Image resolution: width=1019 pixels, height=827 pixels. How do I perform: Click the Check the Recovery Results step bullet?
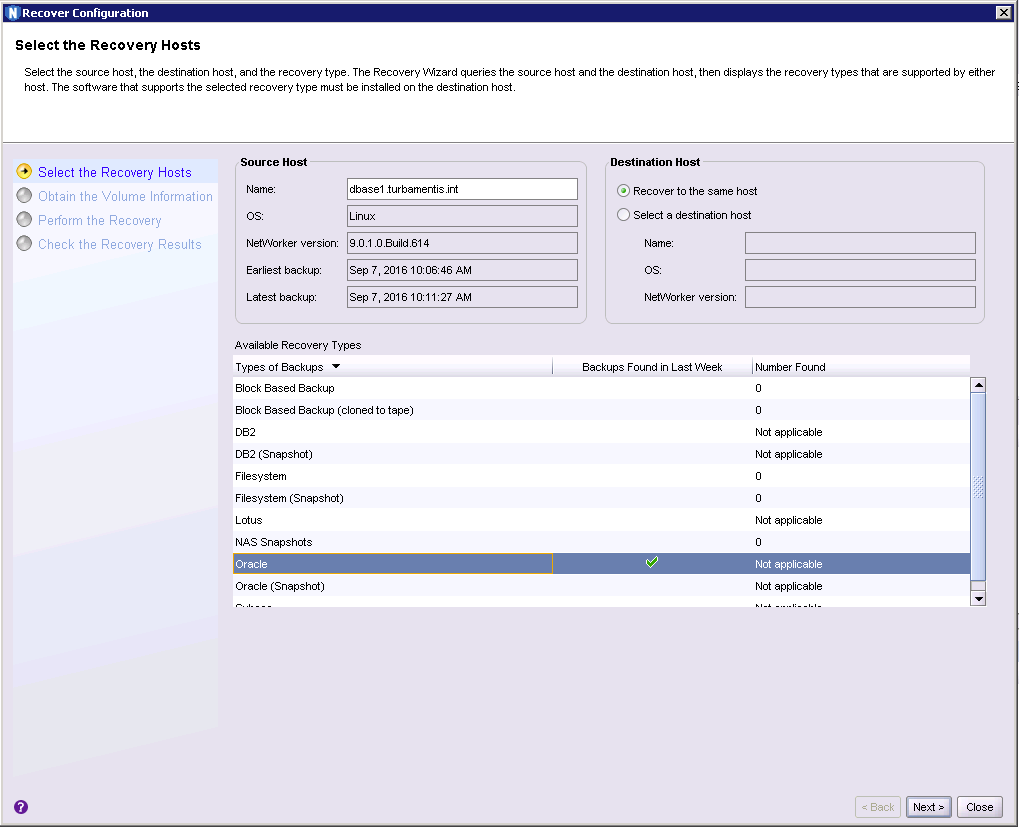pyautogui.click(x=25, y=244)
